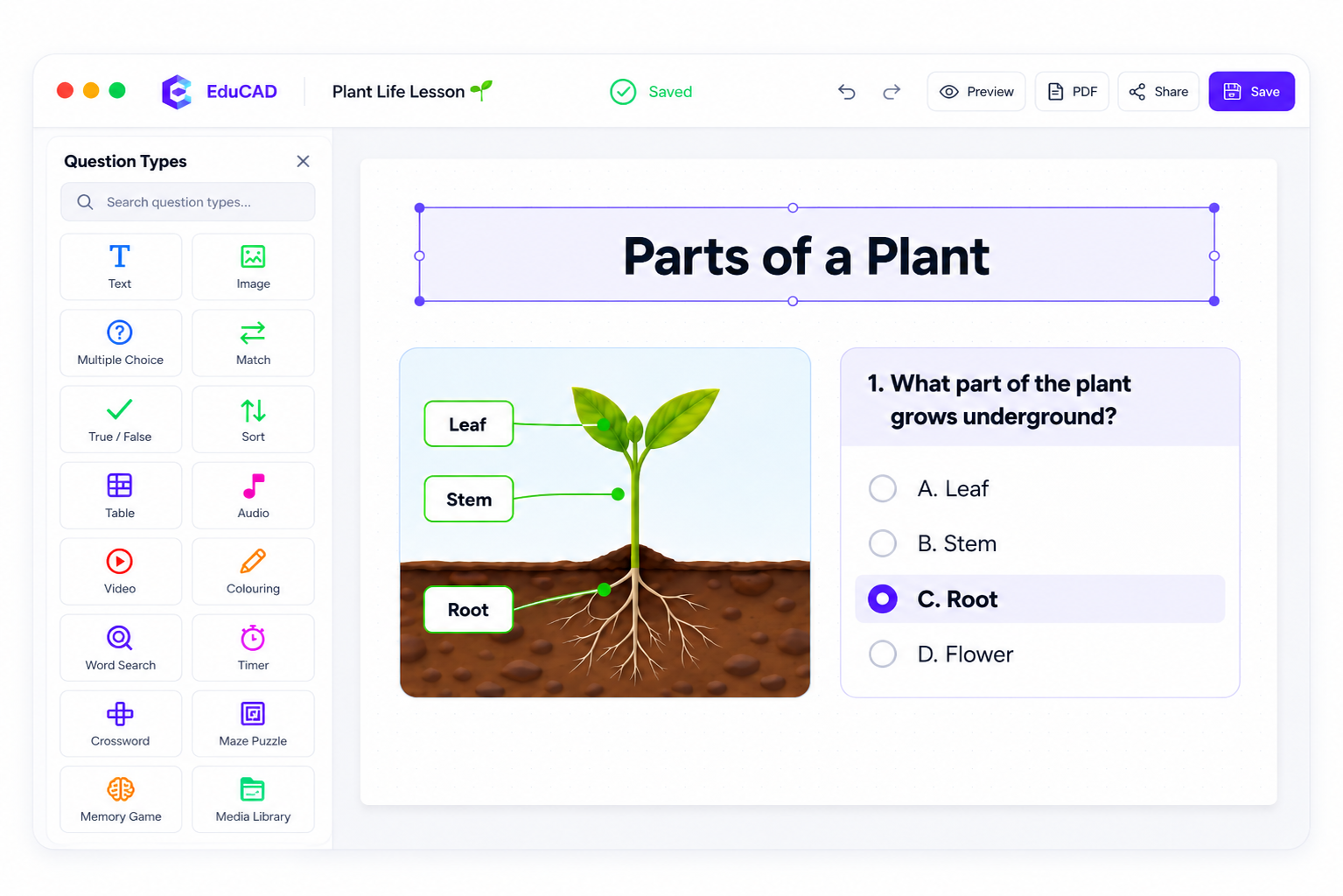Add a Multiple Choice question
This screenshot has width=1343, height=896.
[121, 343]
